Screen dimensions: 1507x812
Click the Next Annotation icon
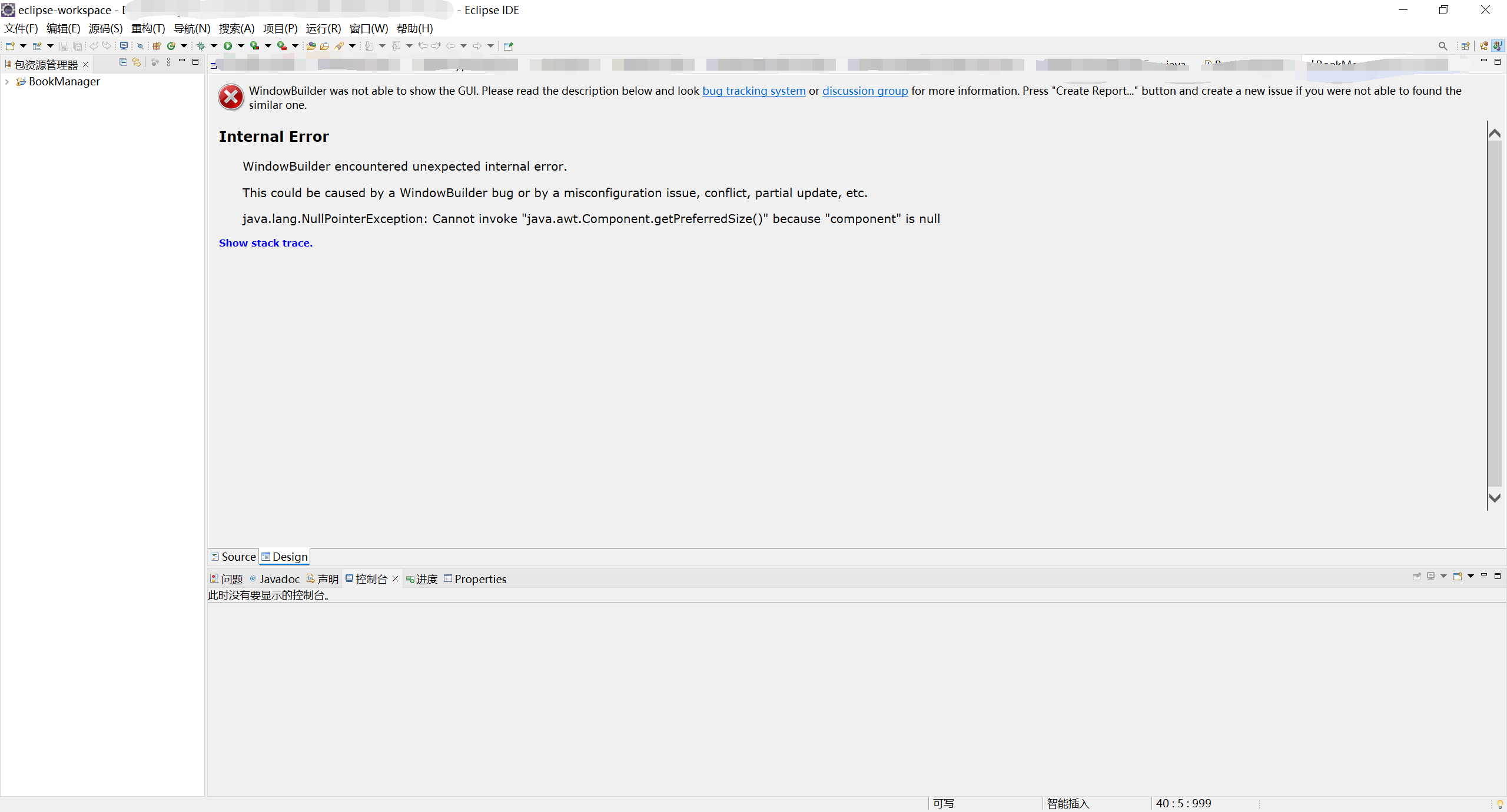(x=369, y=46)
